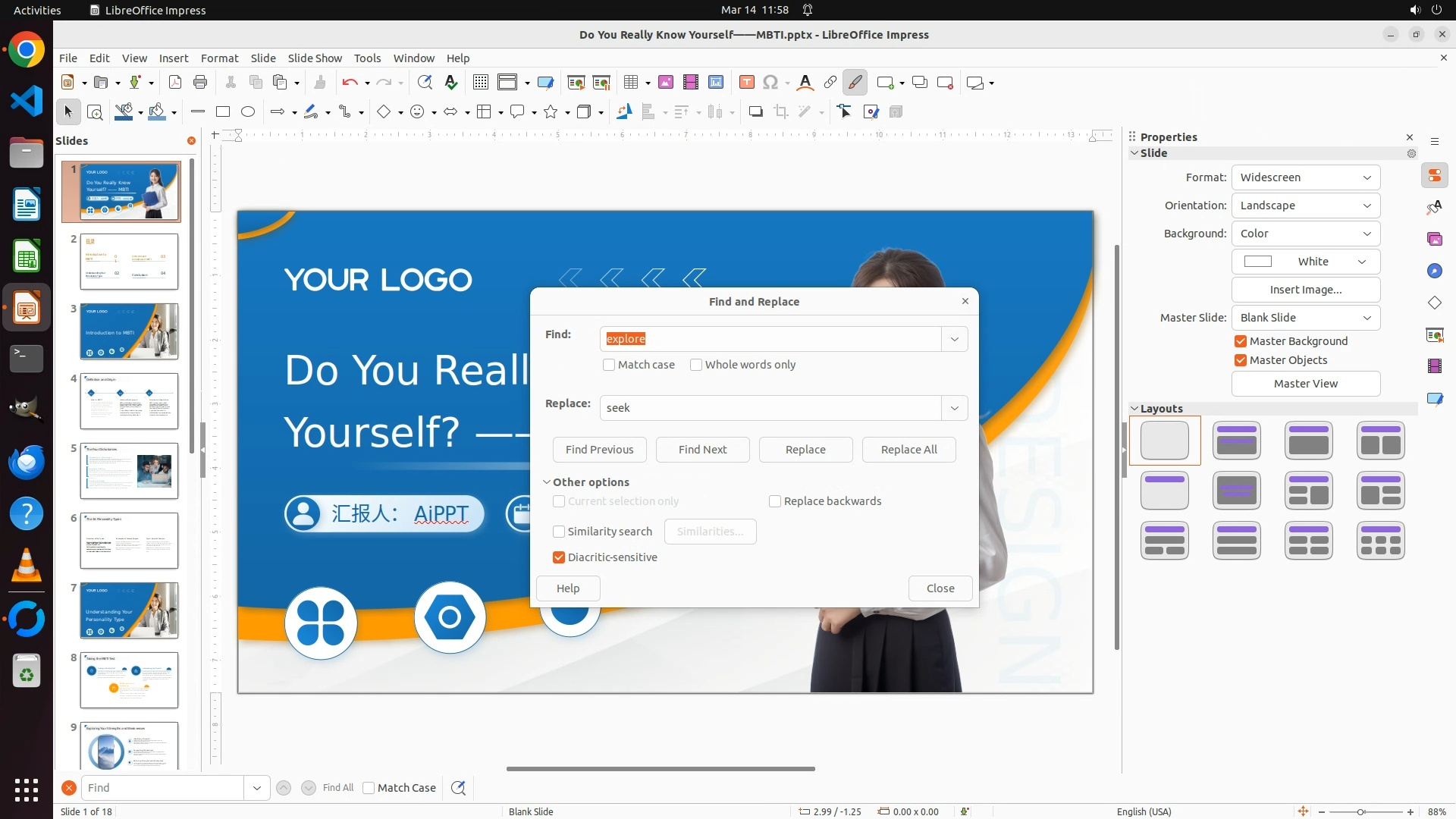Select the Rectangle drawing tool
This screenshot has height=819, width=1456.
(x=223, y=112)
